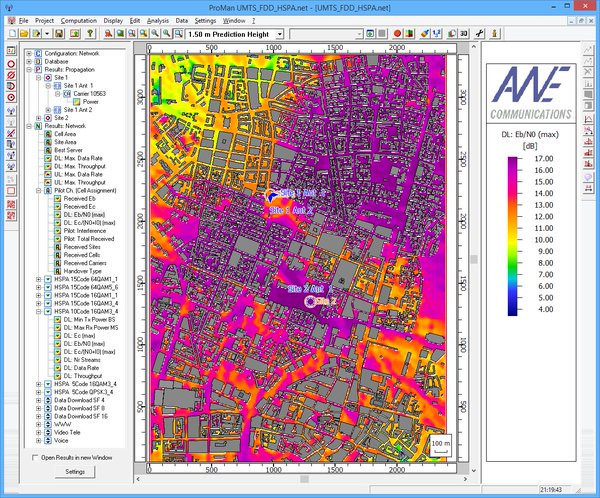This screenshot has width=600, height=498.
Task: Enable Open Results in new Window checkbox
Action: click(x=36, y=456)
